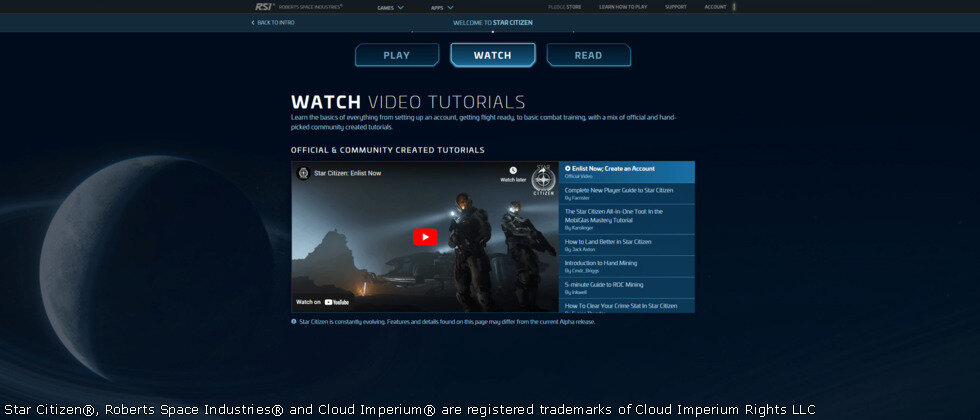Select 5-minute Guide to ROC Mining video
This screenshot has height=420, width=980.
[626, 288]
